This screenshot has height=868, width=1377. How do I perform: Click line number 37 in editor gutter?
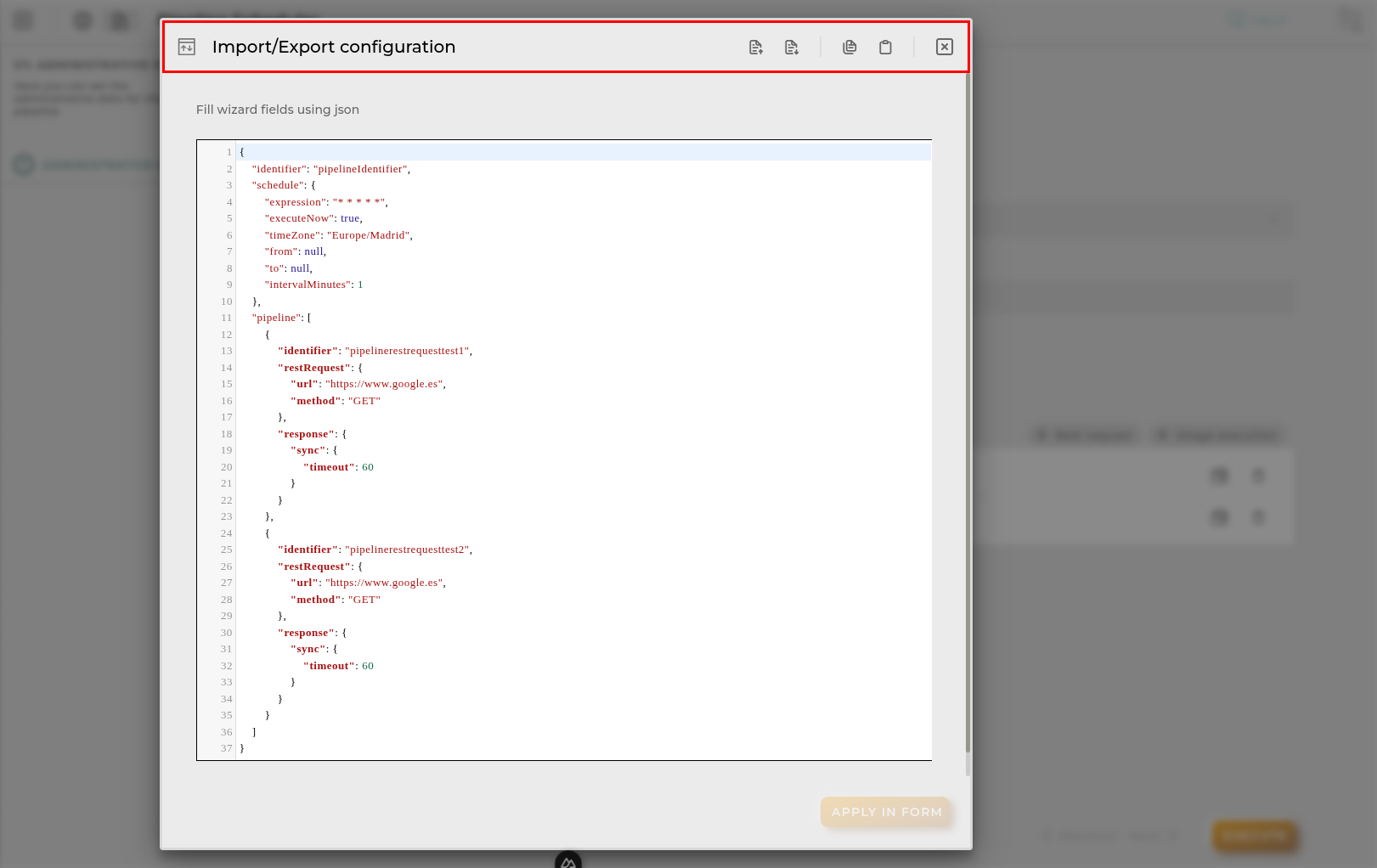tap(227, 748)
